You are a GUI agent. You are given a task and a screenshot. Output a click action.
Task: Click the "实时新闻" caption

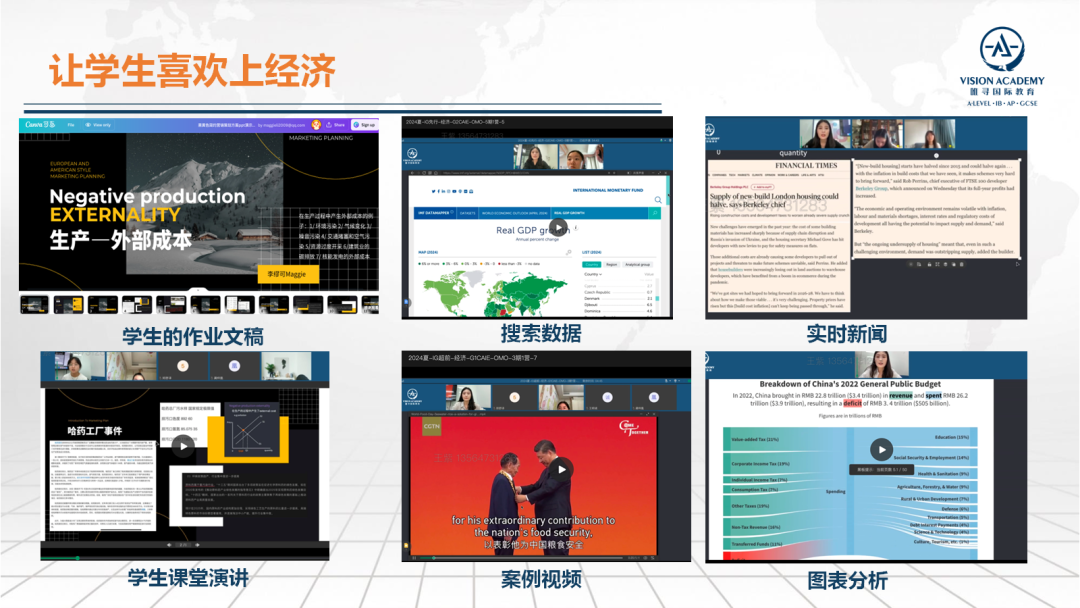847,334
